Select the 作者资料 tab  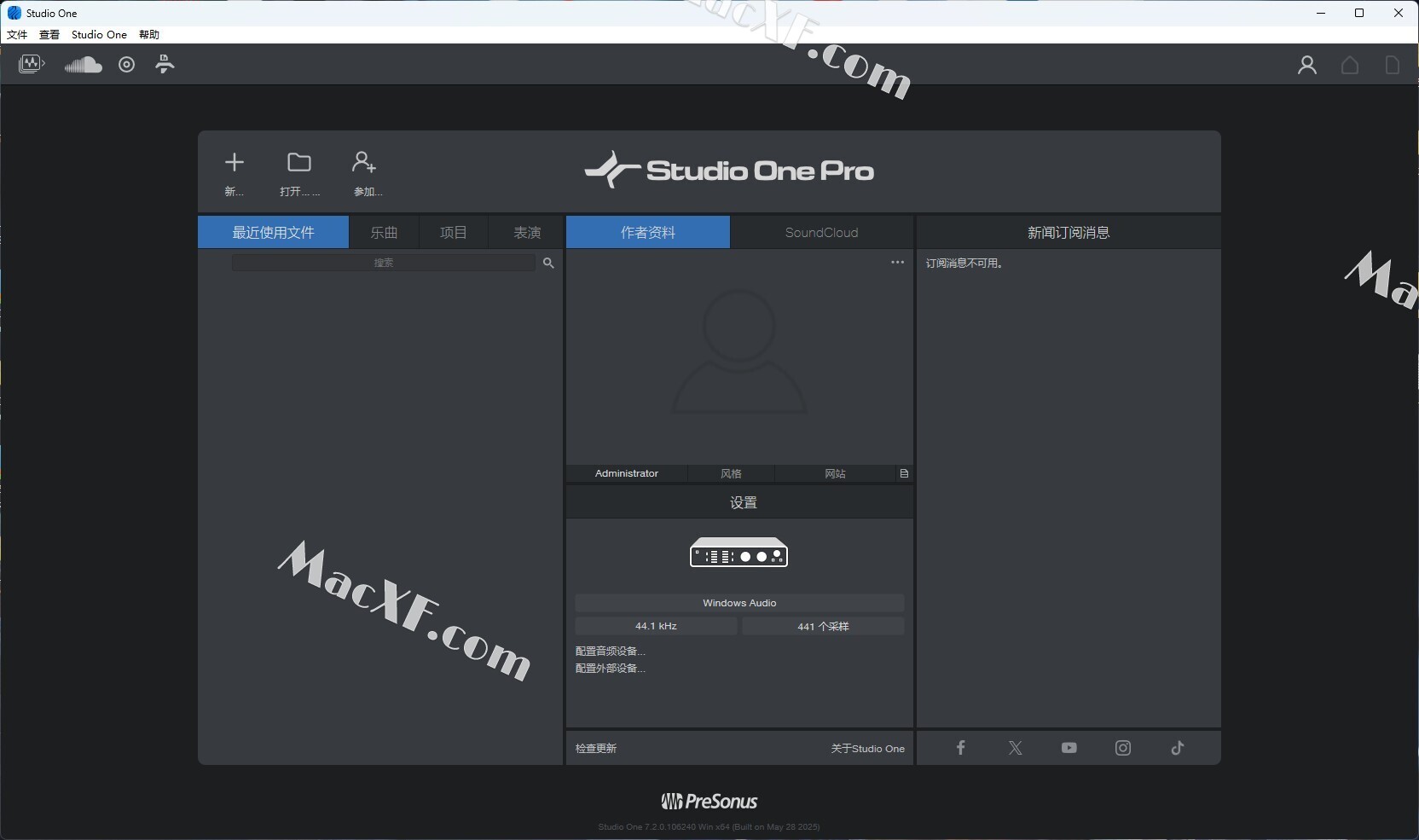(648, 232)
